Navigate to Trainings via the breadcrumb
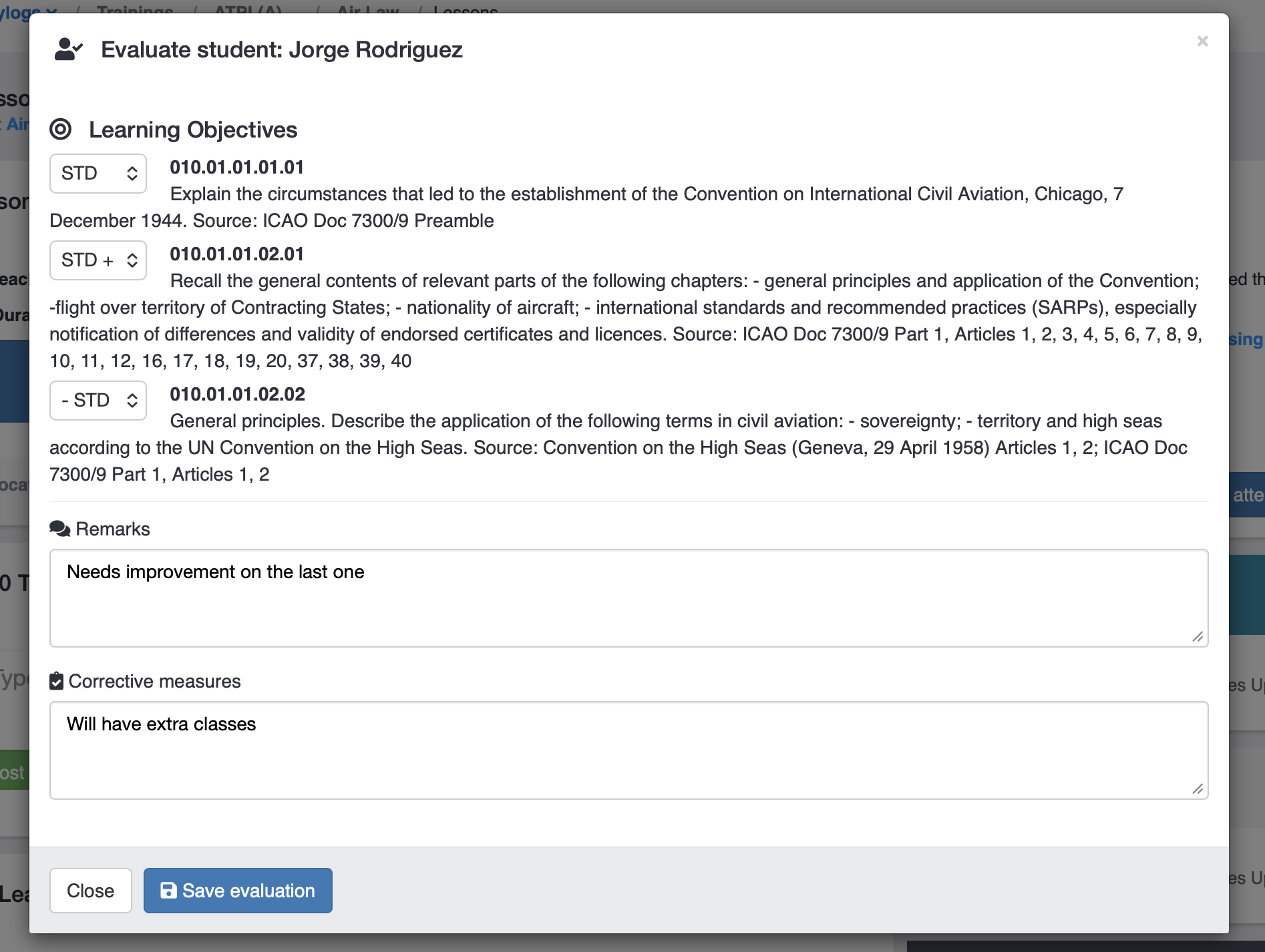This screenshot has width=1265, height=952. pyautogui.click(x=134, y=10)
